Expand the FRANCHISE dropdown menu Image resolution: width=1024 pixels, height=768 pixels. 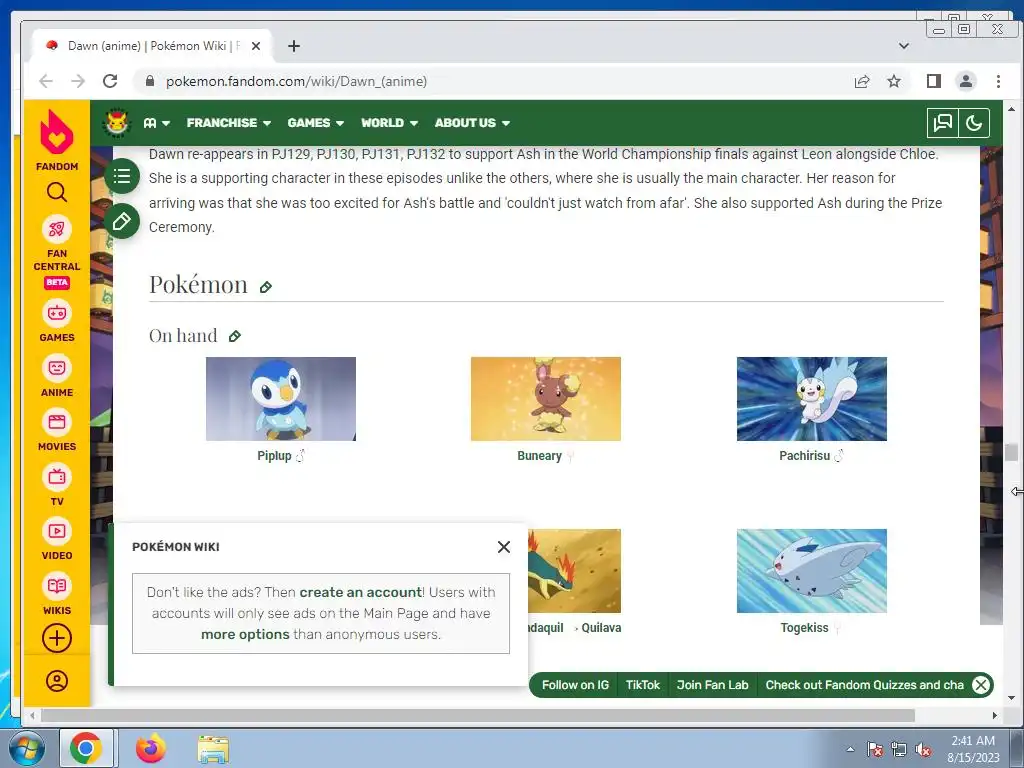coord(229,123)
